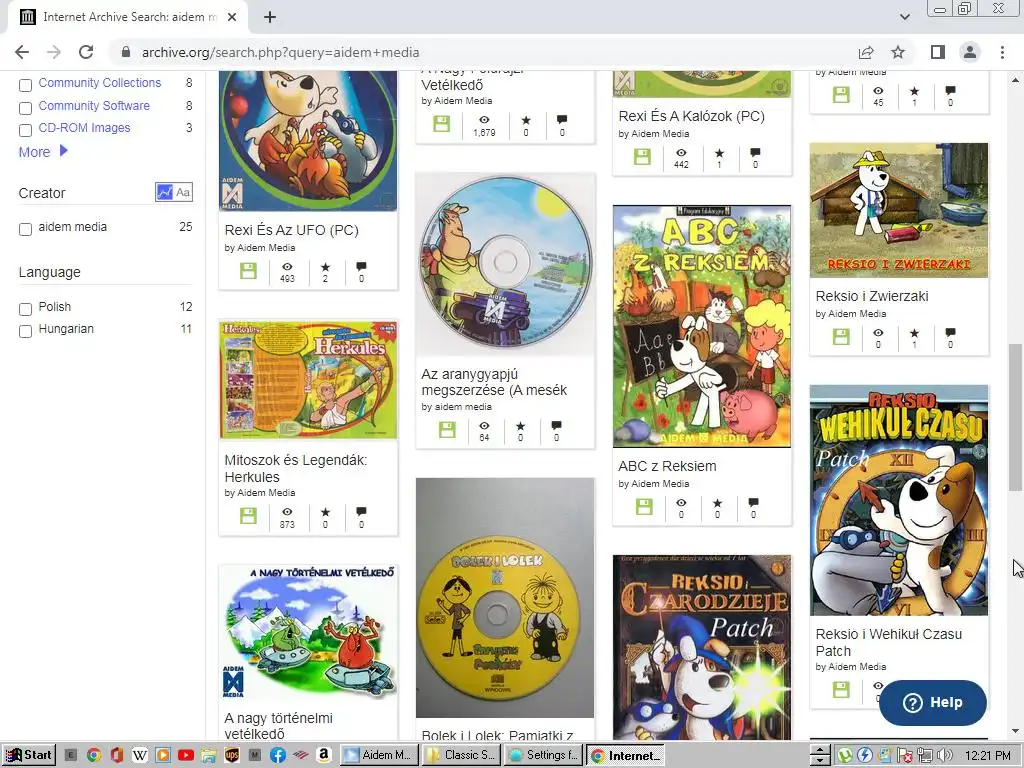Screen dimensions: 1024x768
Task: Open ABC z Reksiem title link
Action: point(667,466)
